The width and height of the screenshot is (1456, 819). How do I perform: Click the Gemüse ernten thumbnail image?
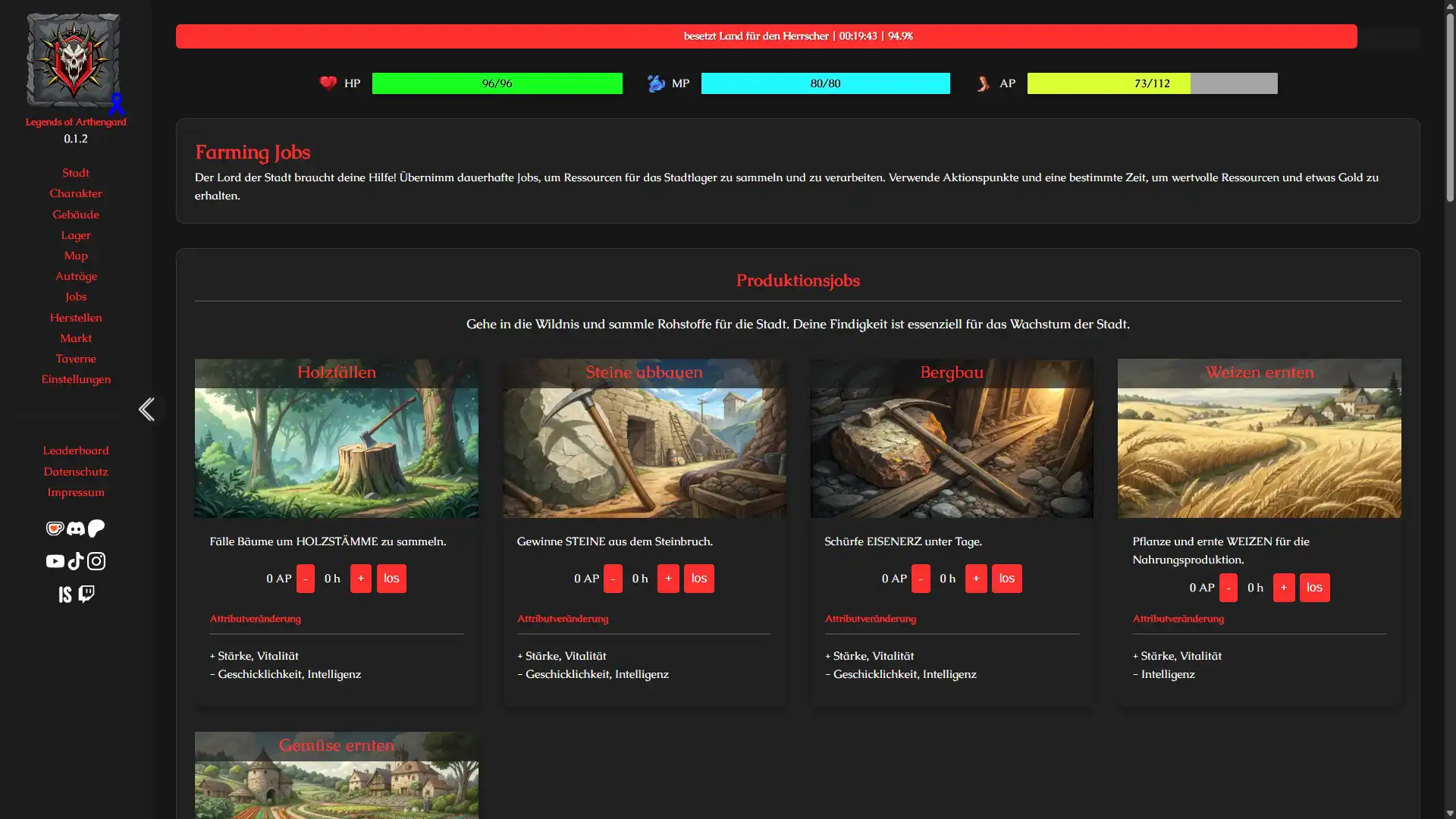[337, 781]
